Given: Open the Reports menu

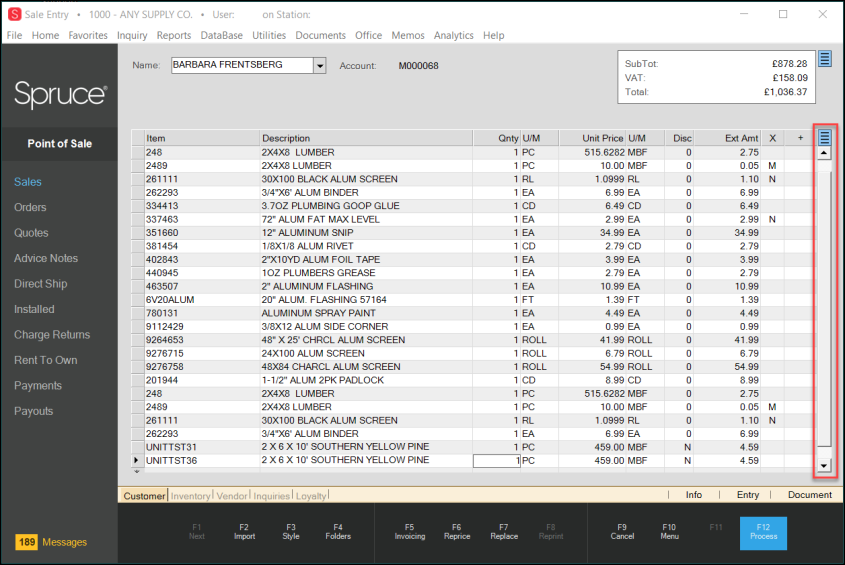Looking at the screenshot, I should [174, 36].
